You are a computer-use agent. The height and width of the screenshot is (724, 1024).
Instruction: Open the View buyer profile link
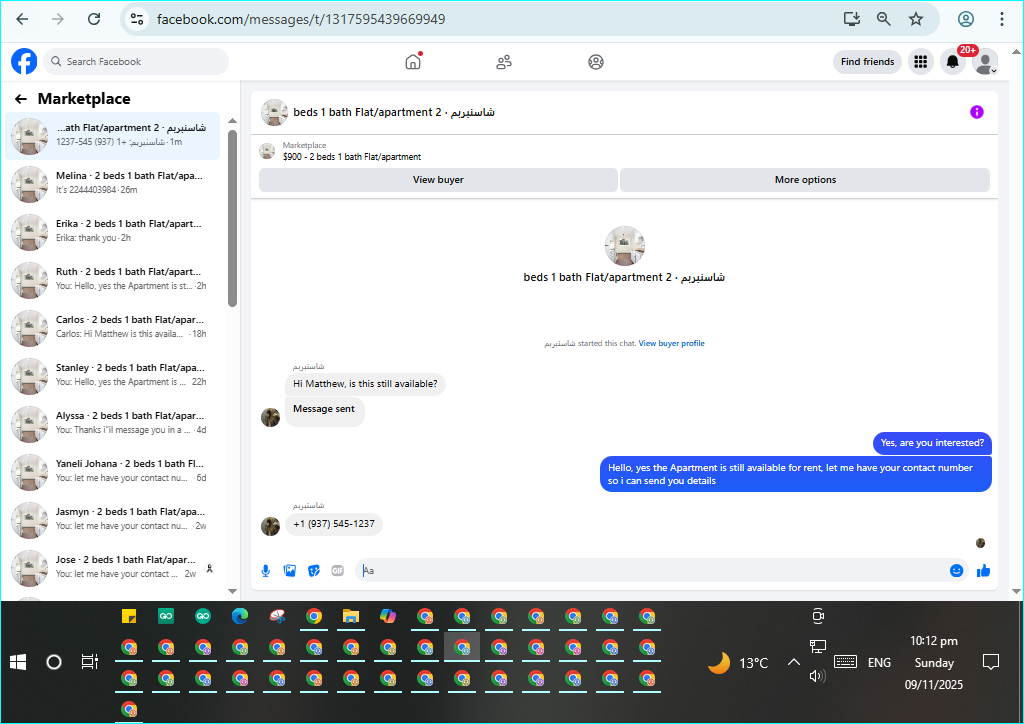671,343
